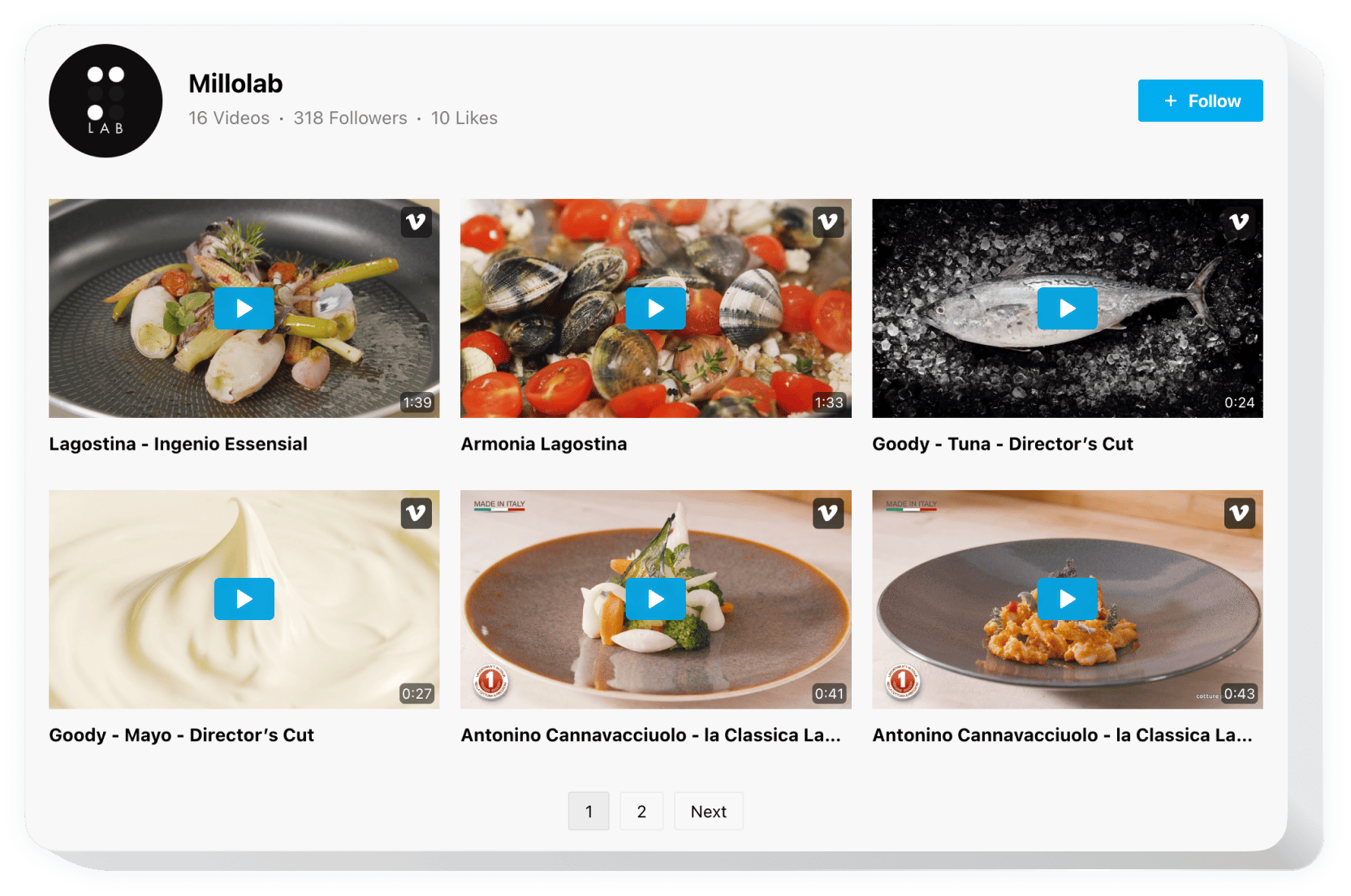Open Goody - Tuna - Director's Cut title
The image size is (1351, 896).
pos(1003,444)
